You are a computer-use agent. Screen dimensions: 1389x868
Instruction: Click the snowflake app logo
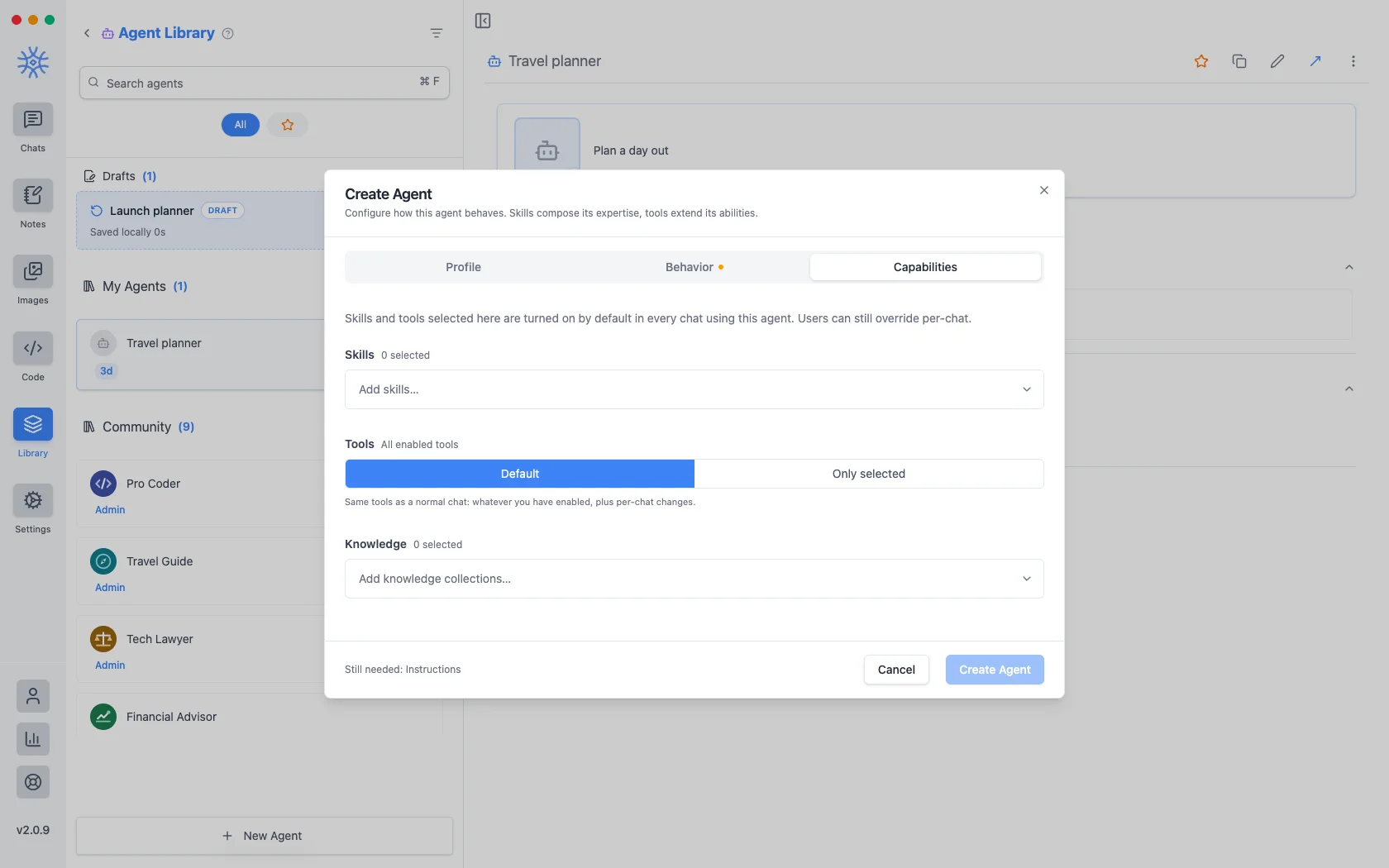pyautogui.click(x=33, y=62)
